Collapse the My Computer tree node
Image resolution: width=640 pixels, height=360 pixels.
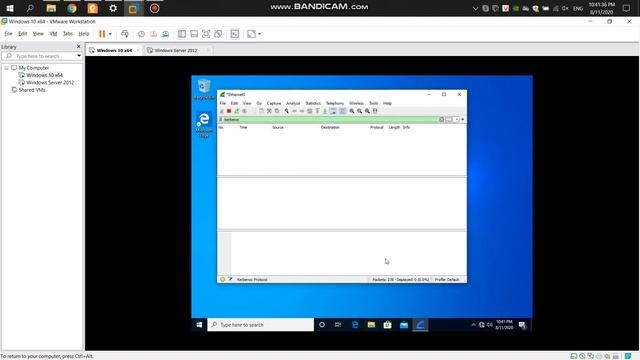[x=7, y=68]
